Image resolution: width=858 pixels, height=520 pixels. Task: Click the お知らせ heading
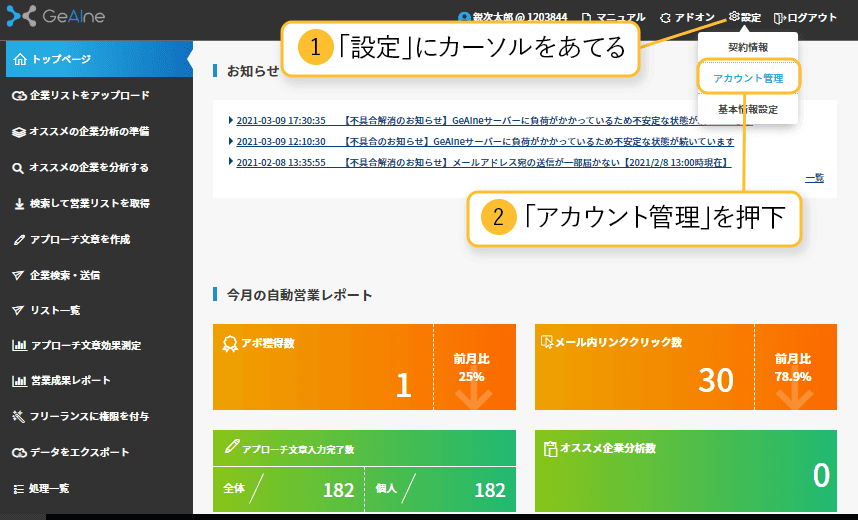253,71
